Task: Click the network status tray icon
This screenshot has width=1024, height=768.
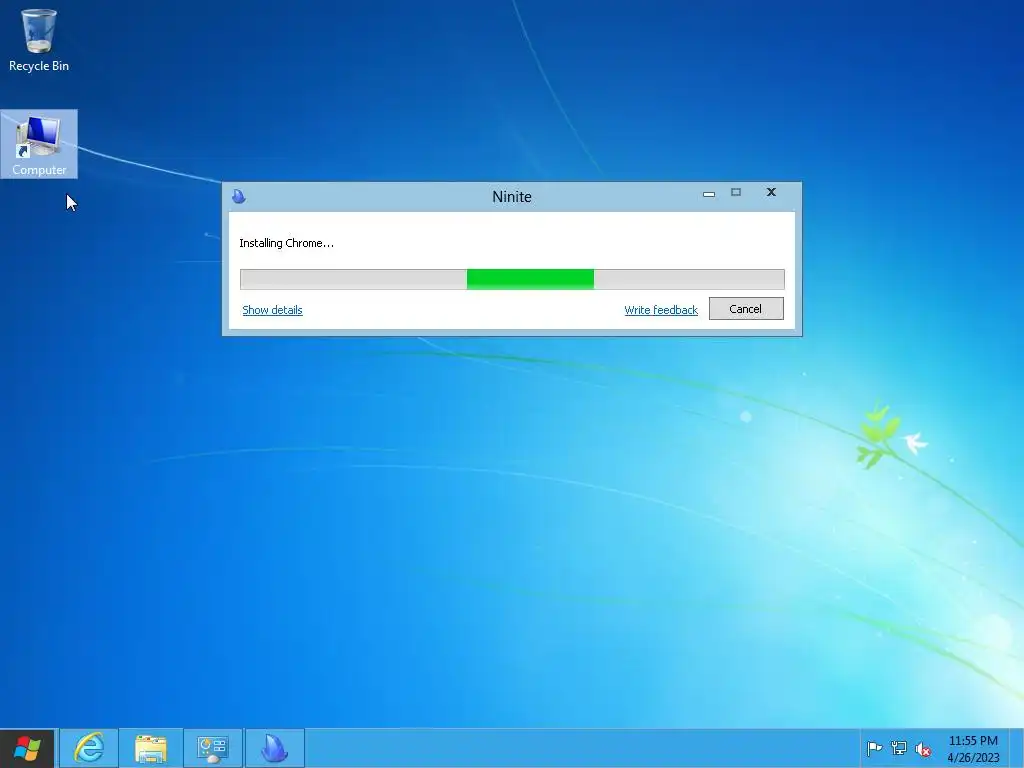Action: pyautogui.click(x=899, y=748)
